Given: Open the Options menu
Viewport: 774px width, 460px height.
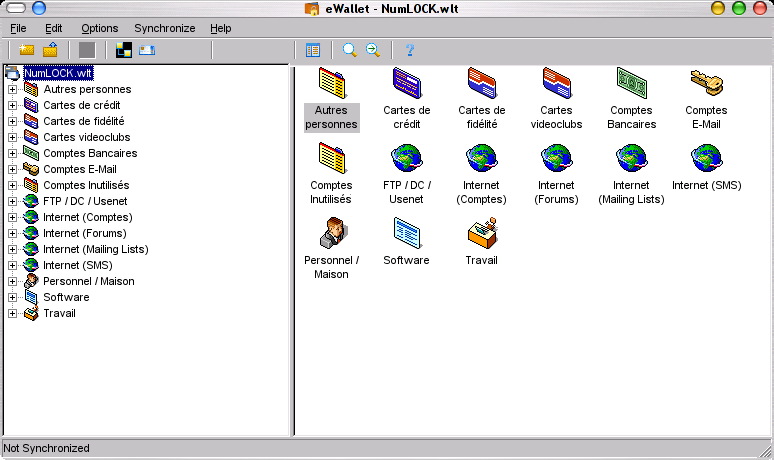Looking at the screenshot, I should [99, 28].
